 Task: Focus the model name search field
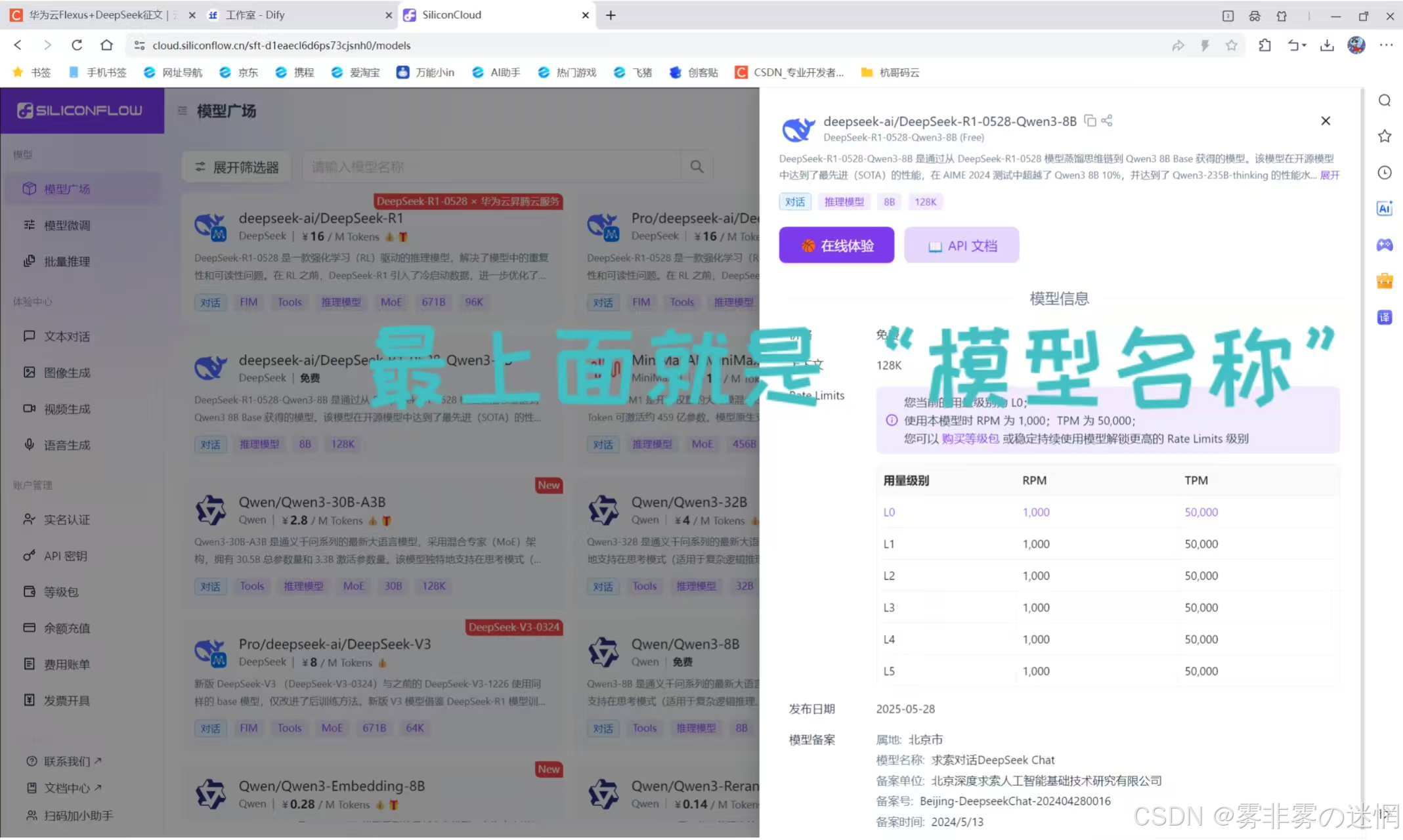point(491,167)
